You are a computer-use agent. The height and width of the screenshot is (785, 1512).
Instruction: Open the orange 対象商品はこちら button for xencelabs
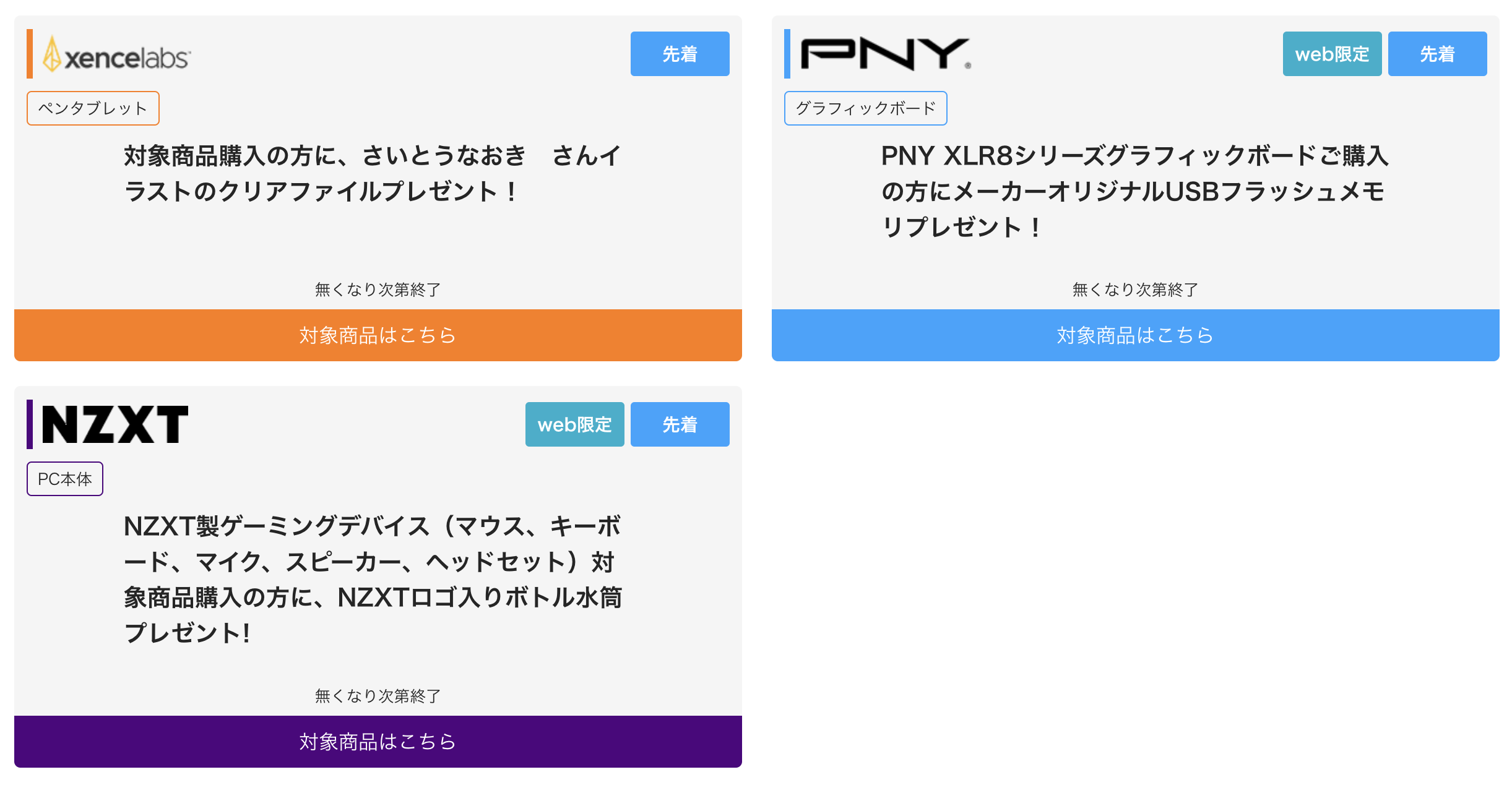378,335
